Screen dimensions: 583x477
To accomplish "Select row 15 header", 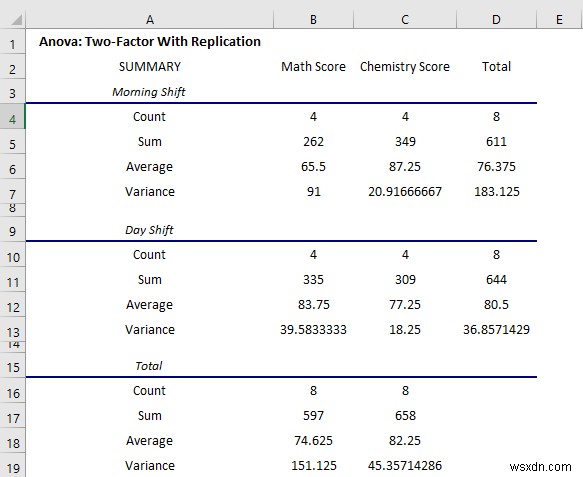I will pyautogui.click(x=13, y=365).
